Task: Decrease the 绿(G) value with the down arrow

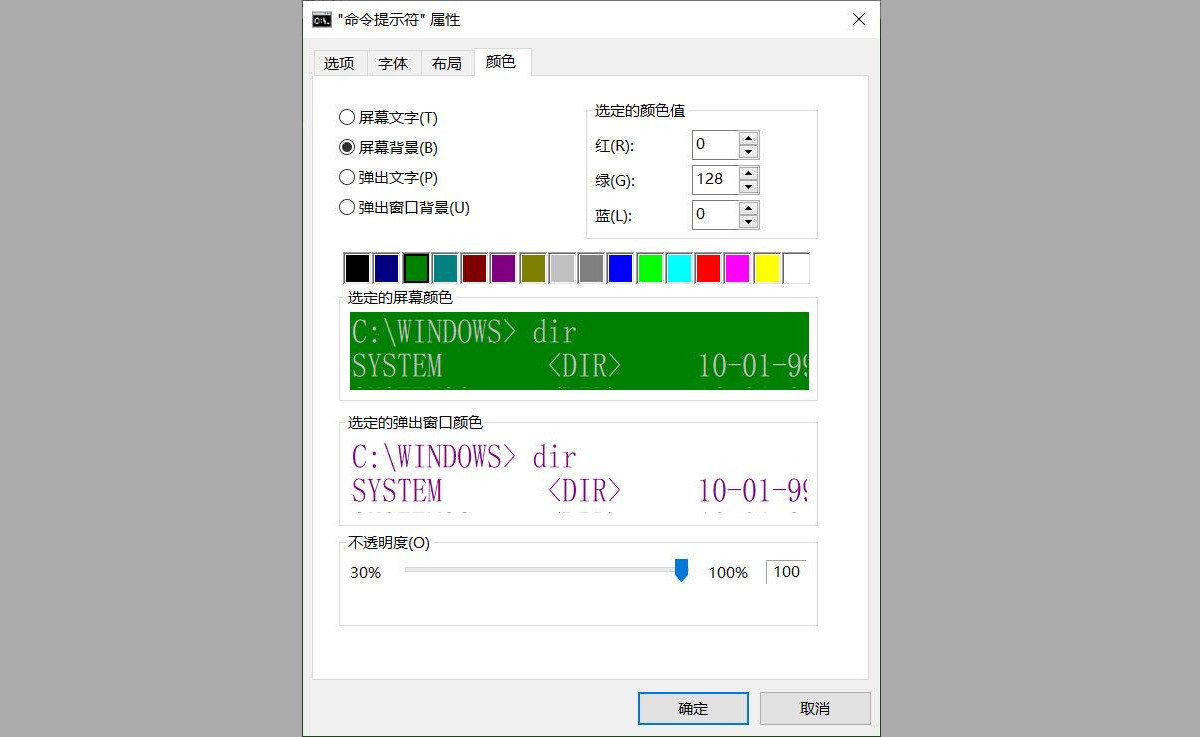Action: point(750,186)
